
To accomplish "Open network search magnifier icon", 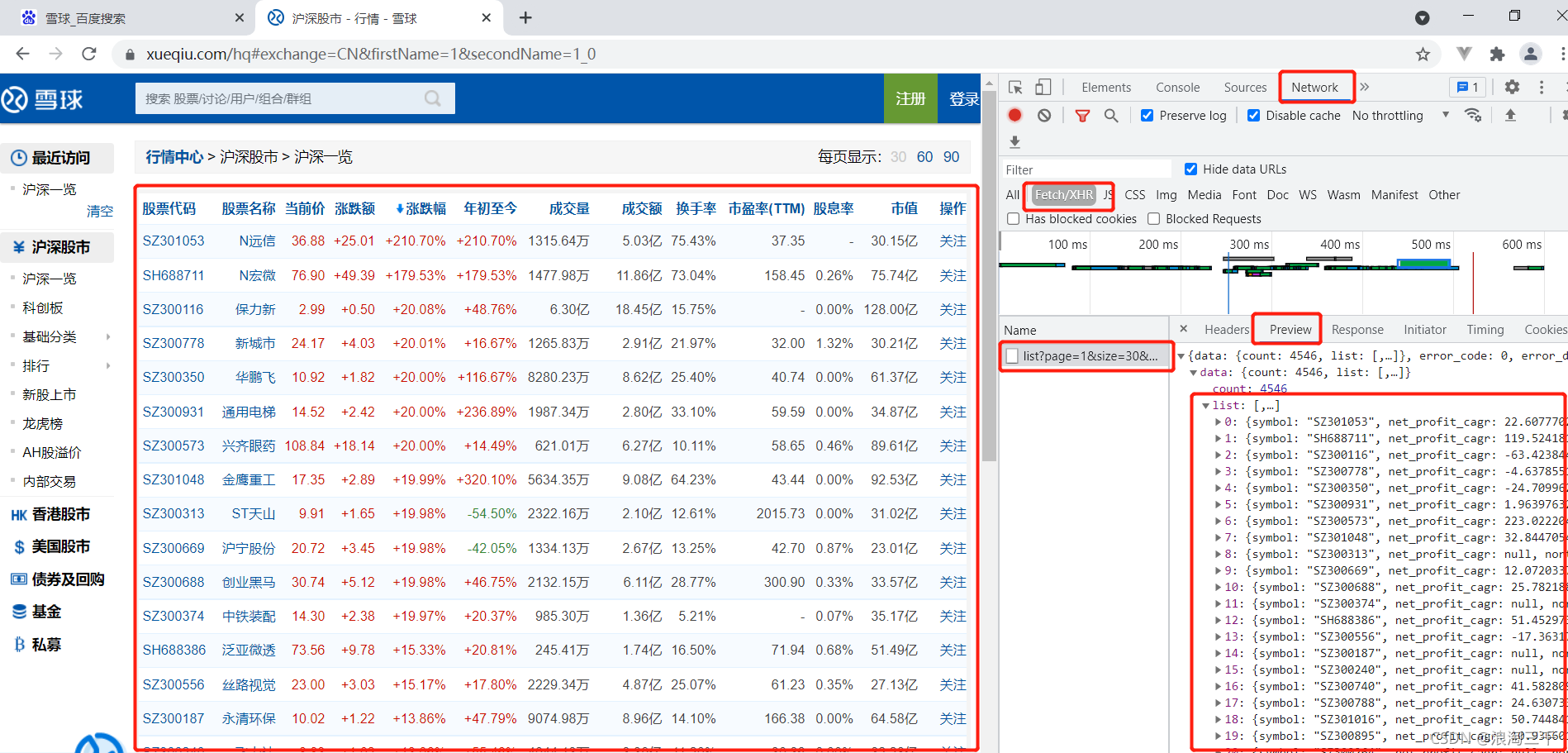I will click(x=1111, y=116).
